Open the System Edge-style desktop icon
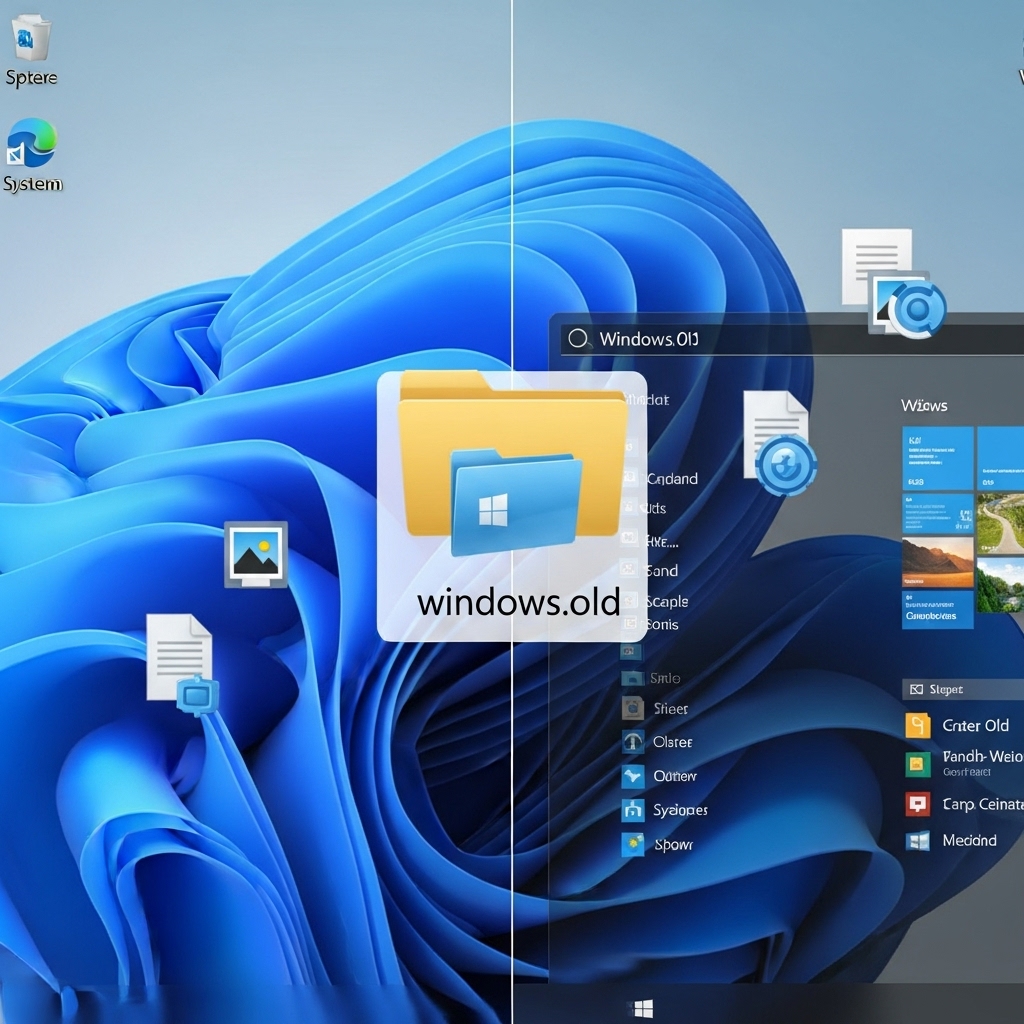This screenshot has height=1024, width=1024. pyautogui.click(x=32, y=155)
